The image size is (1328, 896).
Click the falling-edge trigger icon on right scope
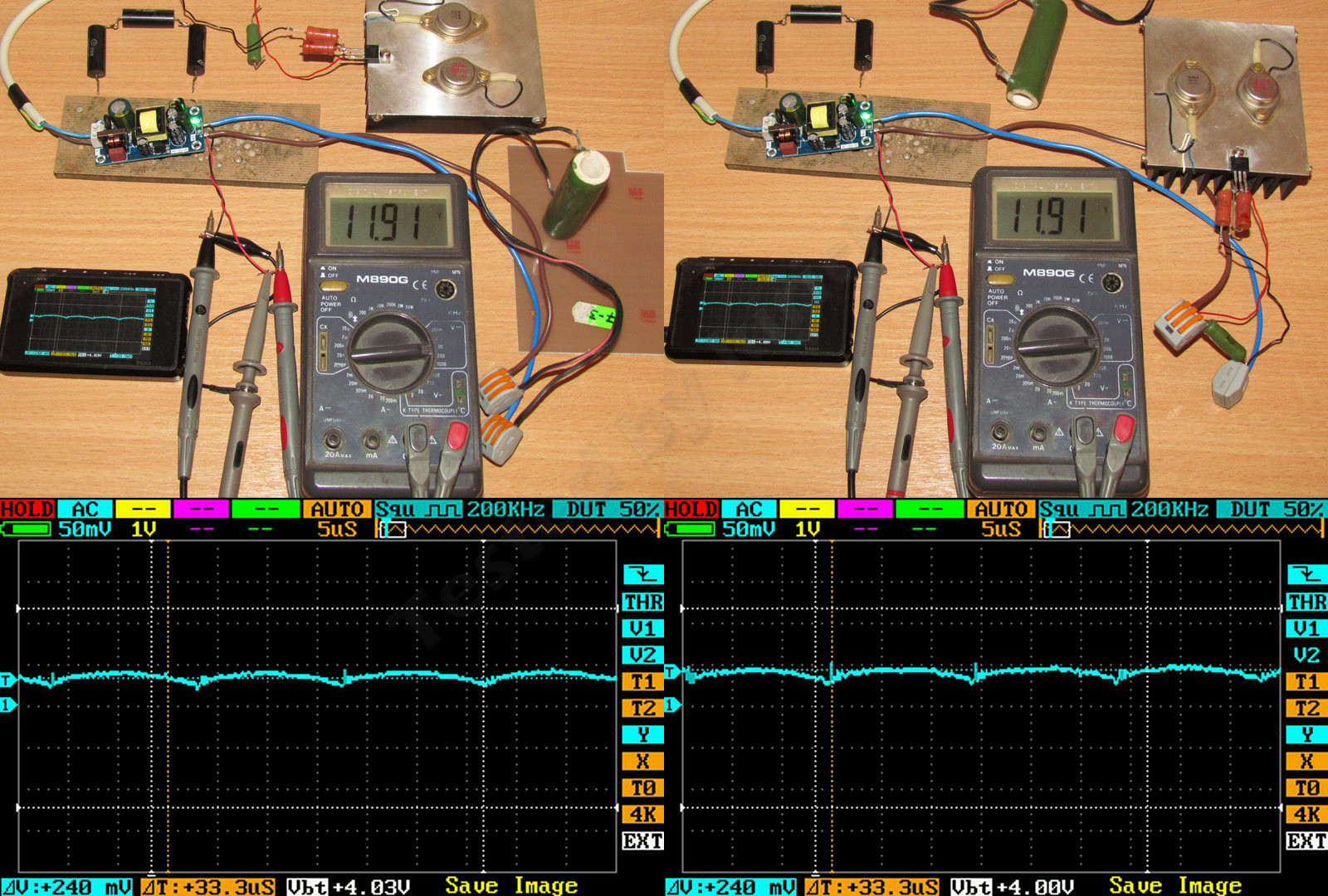pos(1306,574)
